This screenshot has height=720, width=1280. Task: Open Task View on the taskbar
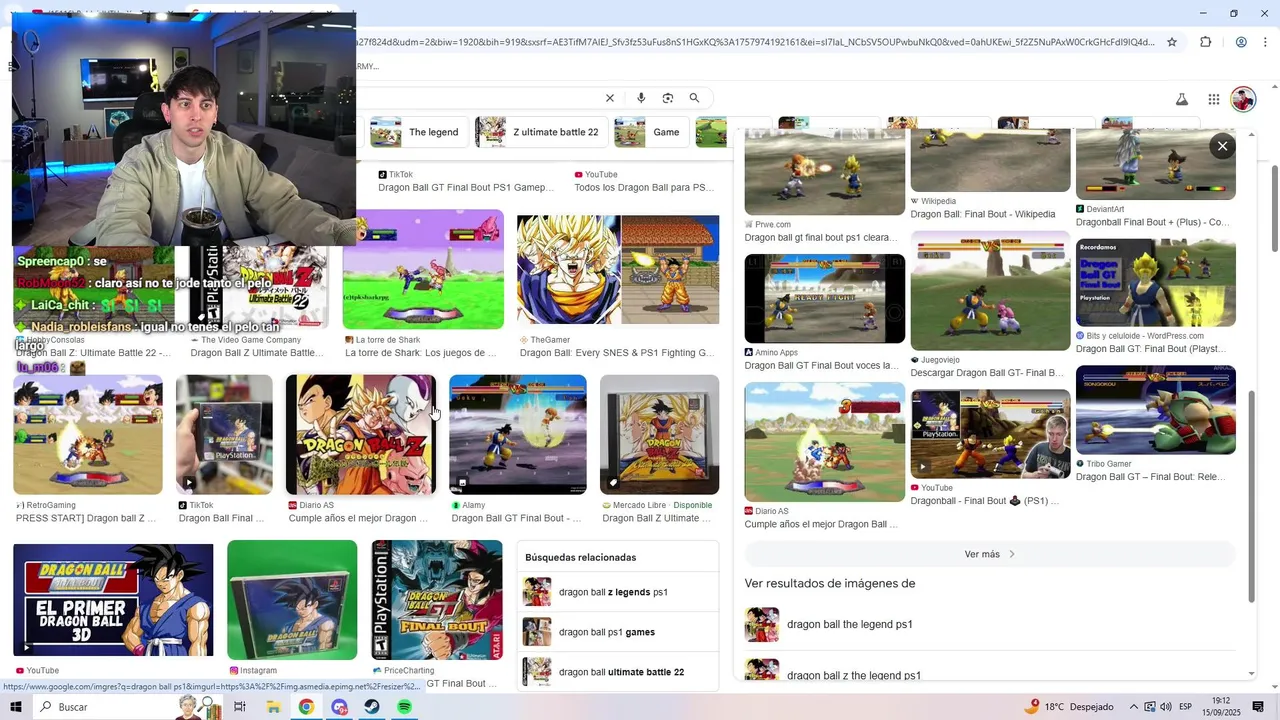pyautogui.click(x=240, y=707)
